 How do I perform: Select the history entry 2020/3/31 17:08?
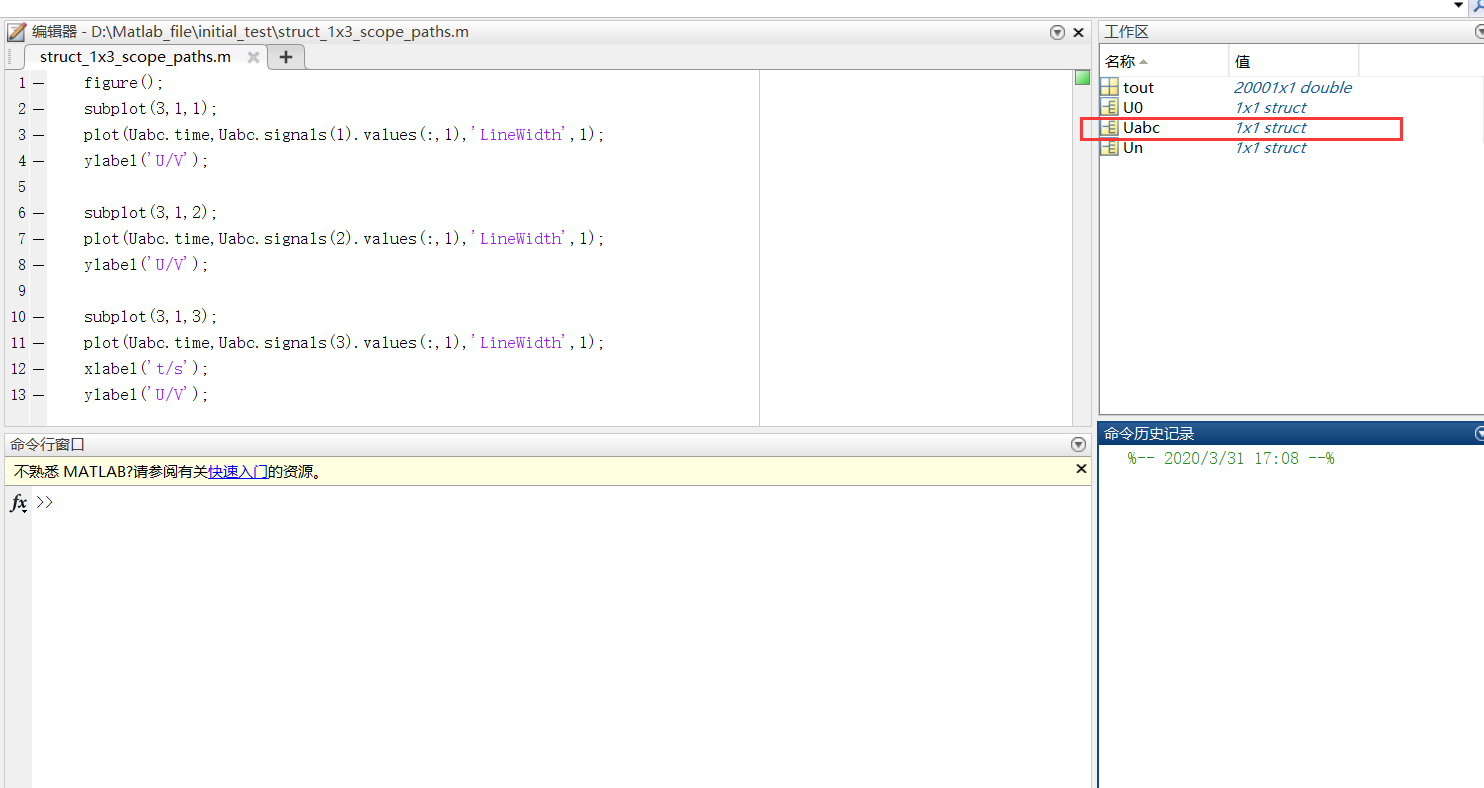point(1231,459)
